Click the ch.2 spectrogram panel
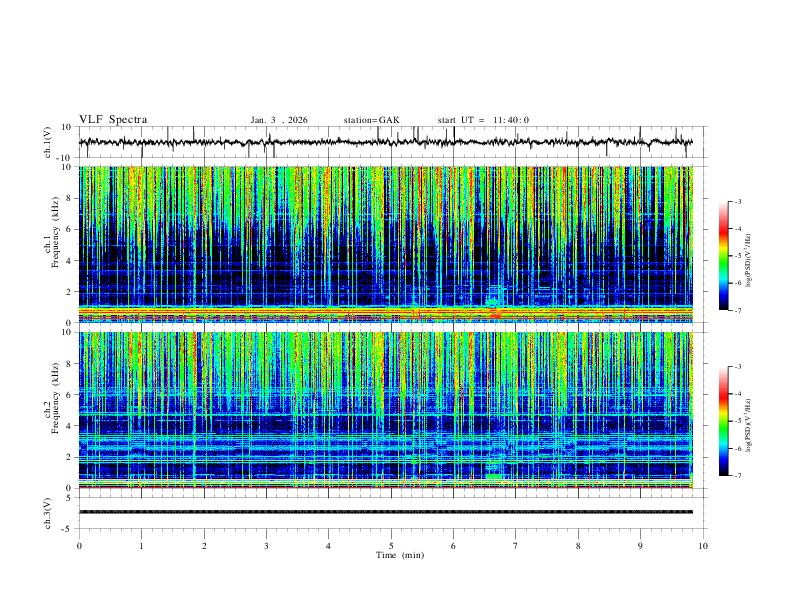This screenshot has width=792, height=612. click(x=386, y=410)
